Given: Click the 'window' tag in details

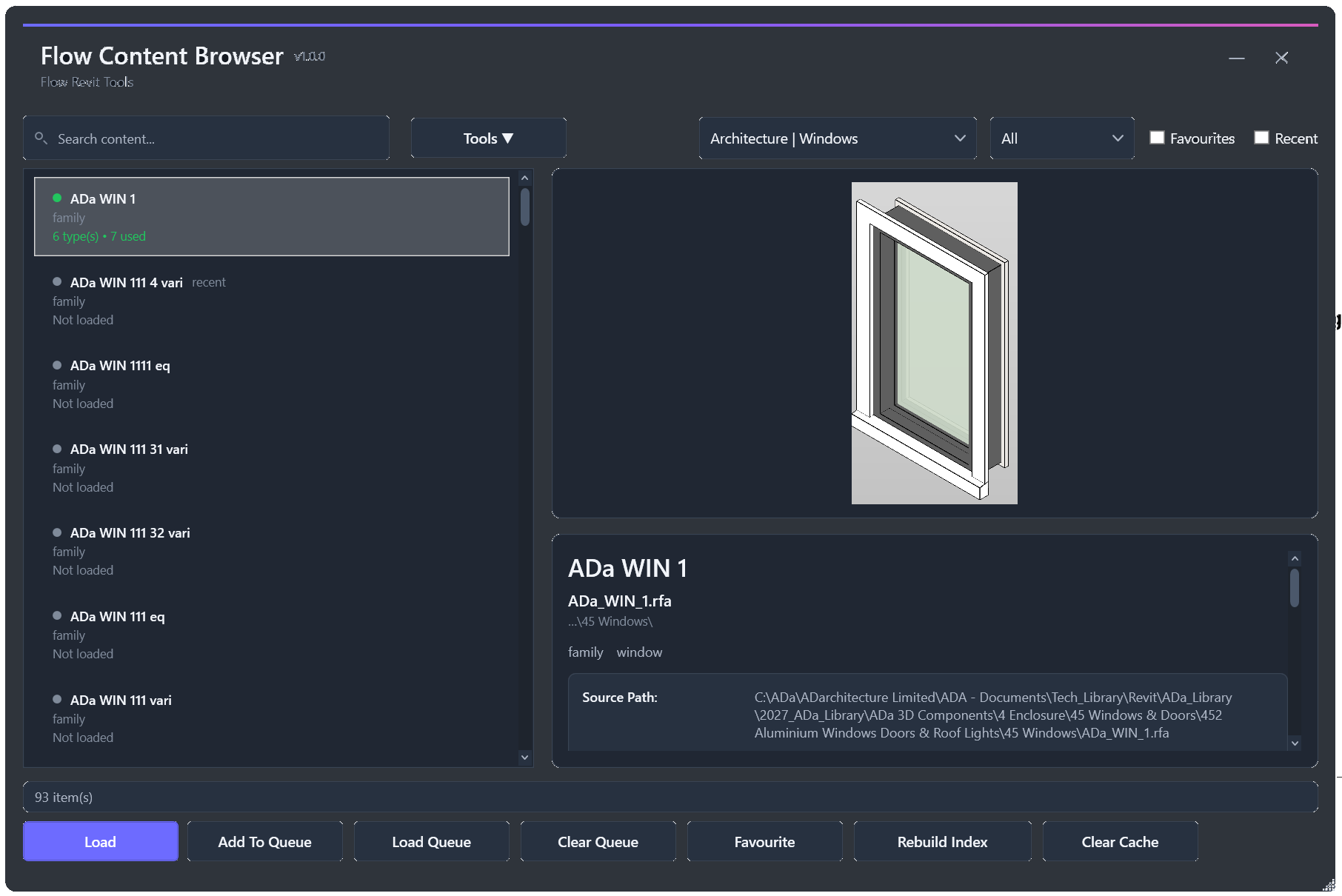Looking at the screenshot, I should pos(639,652).
